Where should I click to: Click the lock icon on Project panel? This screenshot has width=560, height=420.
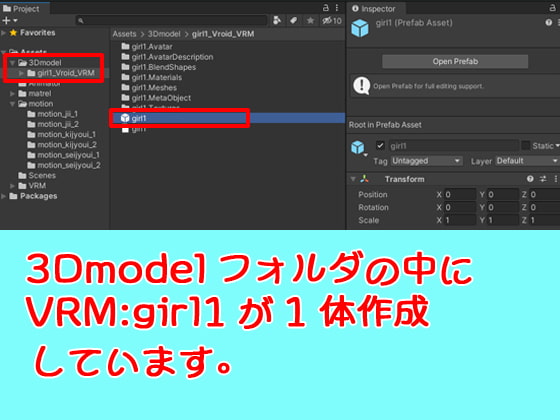(x=325, y=8)
